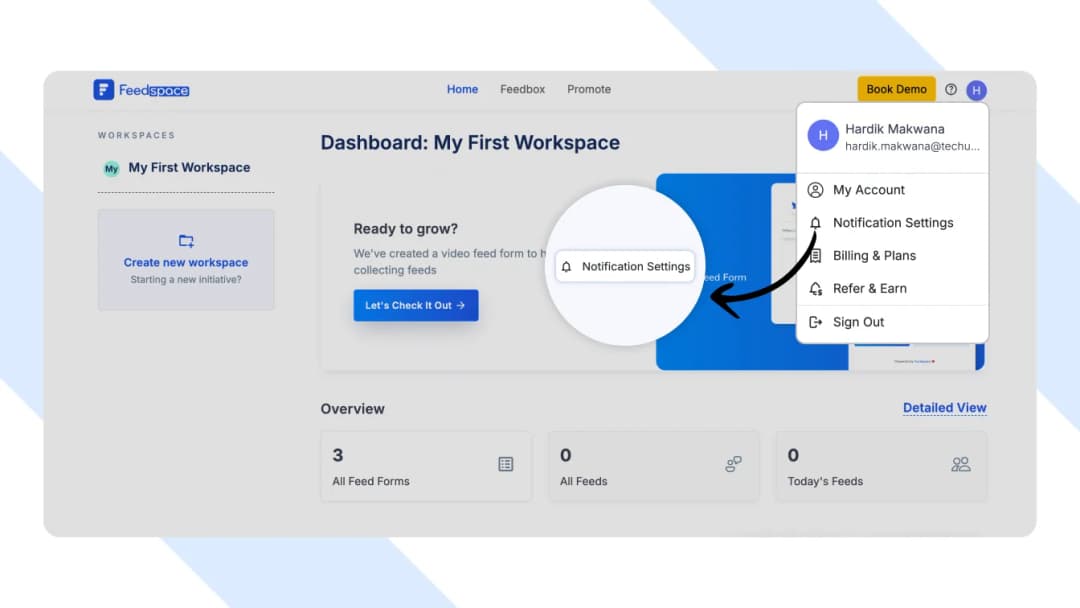Click the Book Demo button
This screenshot has height=608, width=1080.
click(x=896, y=89)
